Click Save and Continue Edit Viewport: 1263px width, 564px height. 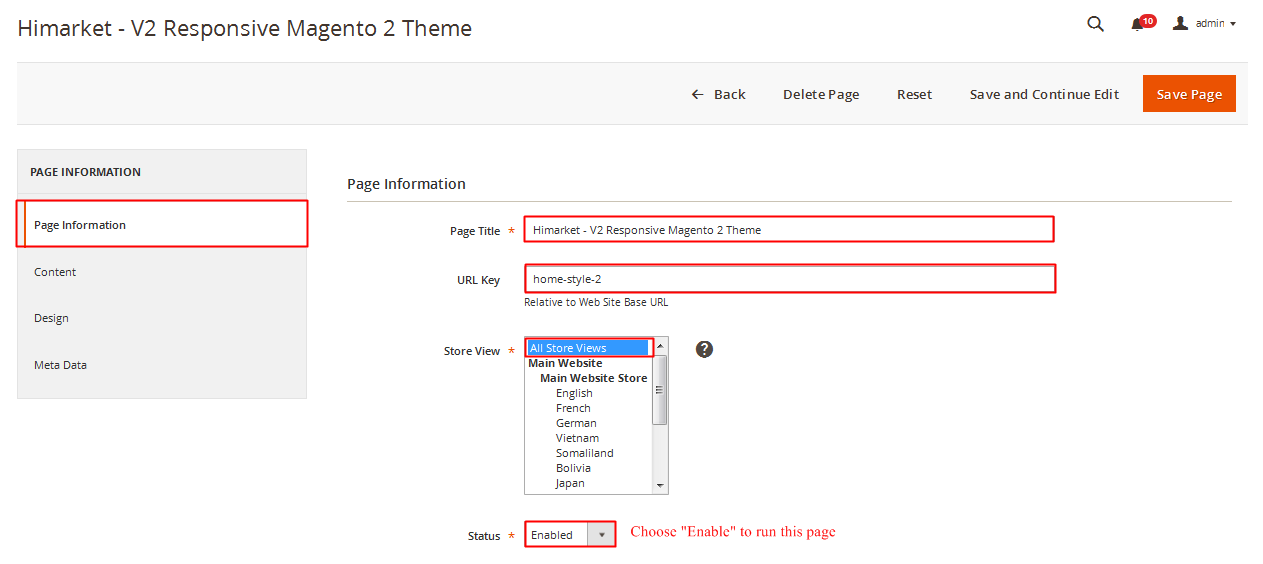[1044, 94]
